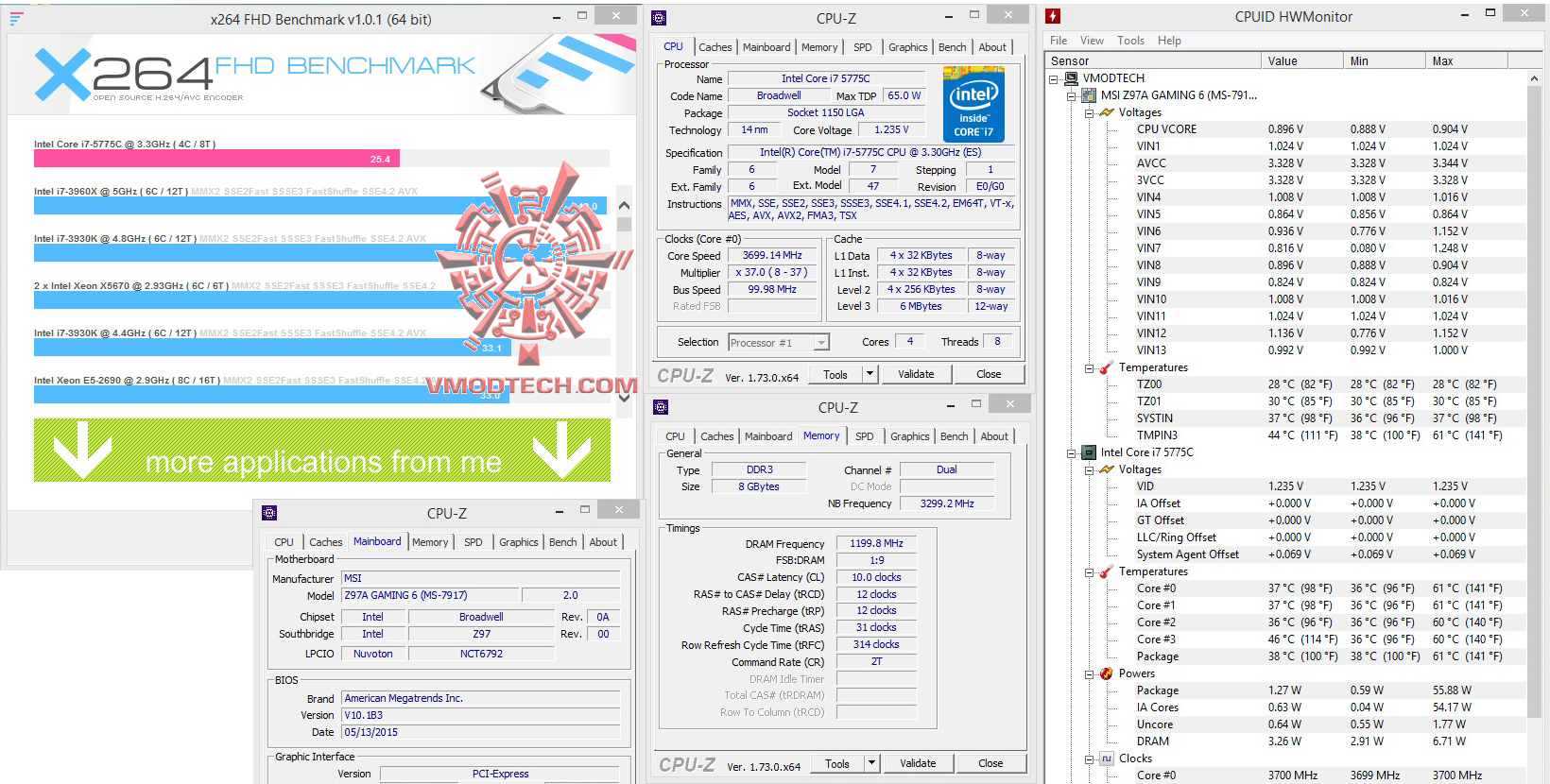Collapse the Voltages group under Intel Core i7
Image resolution: width=1550 pixels, height=784 pixels.
1090,470
